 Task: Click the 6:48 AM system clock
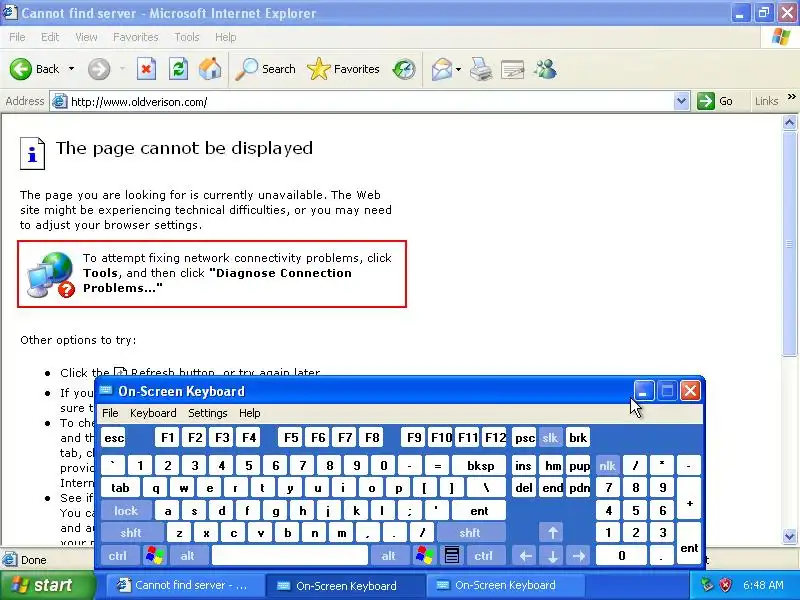point(763,585)
